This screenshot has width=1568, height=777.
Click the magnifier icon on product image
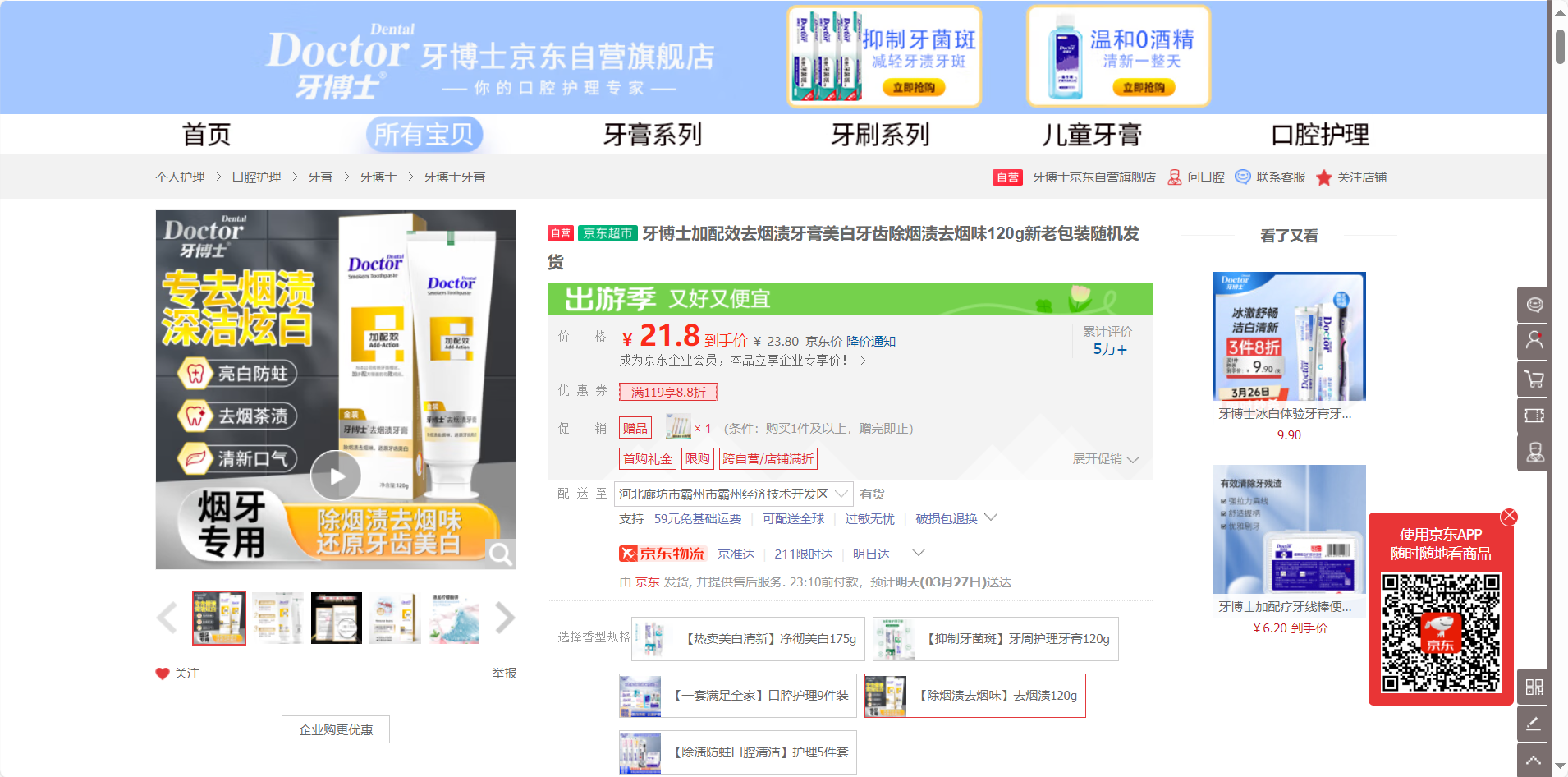pyautogui.click(x=499, y=554)
